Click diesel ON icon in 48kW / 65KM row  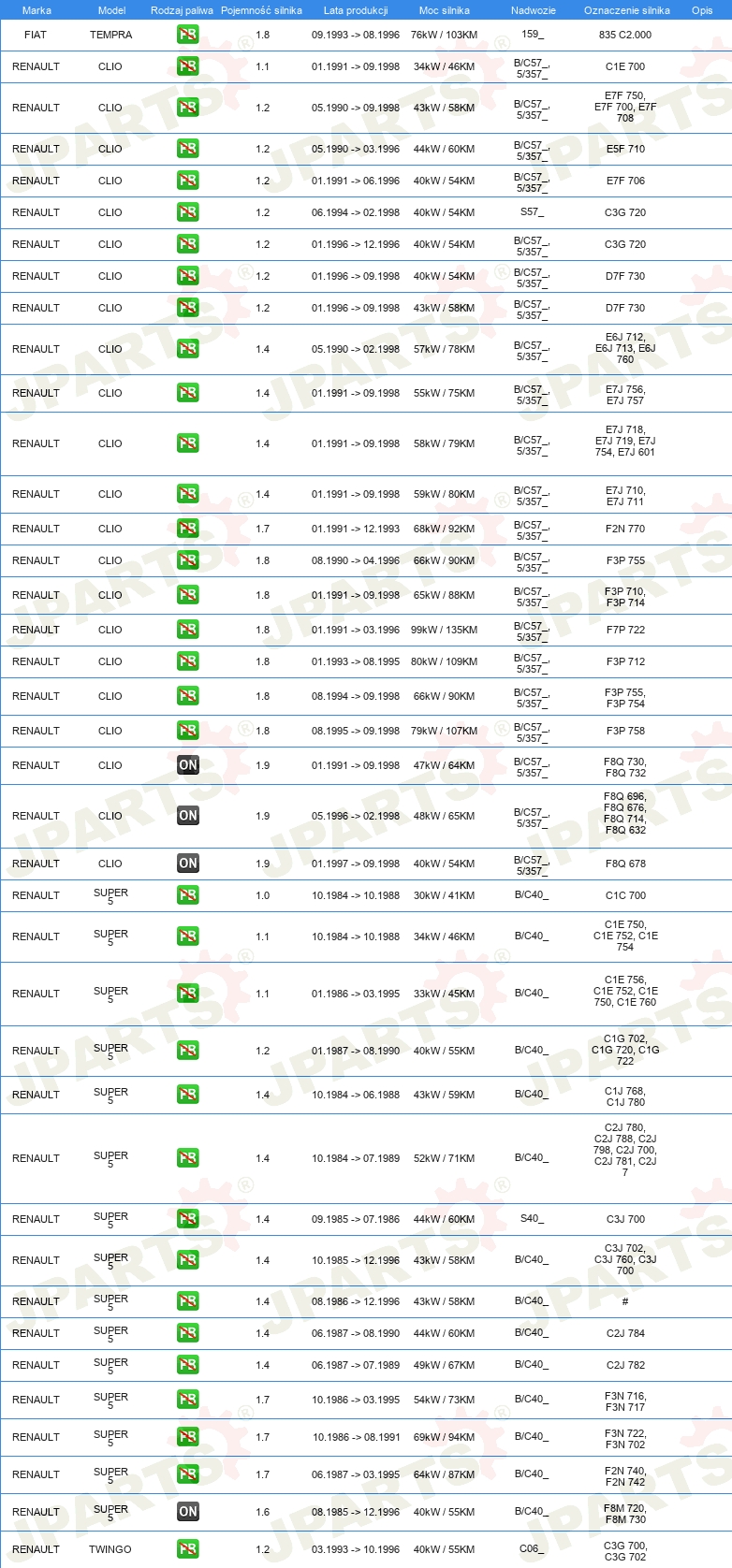tap(188, 816)
